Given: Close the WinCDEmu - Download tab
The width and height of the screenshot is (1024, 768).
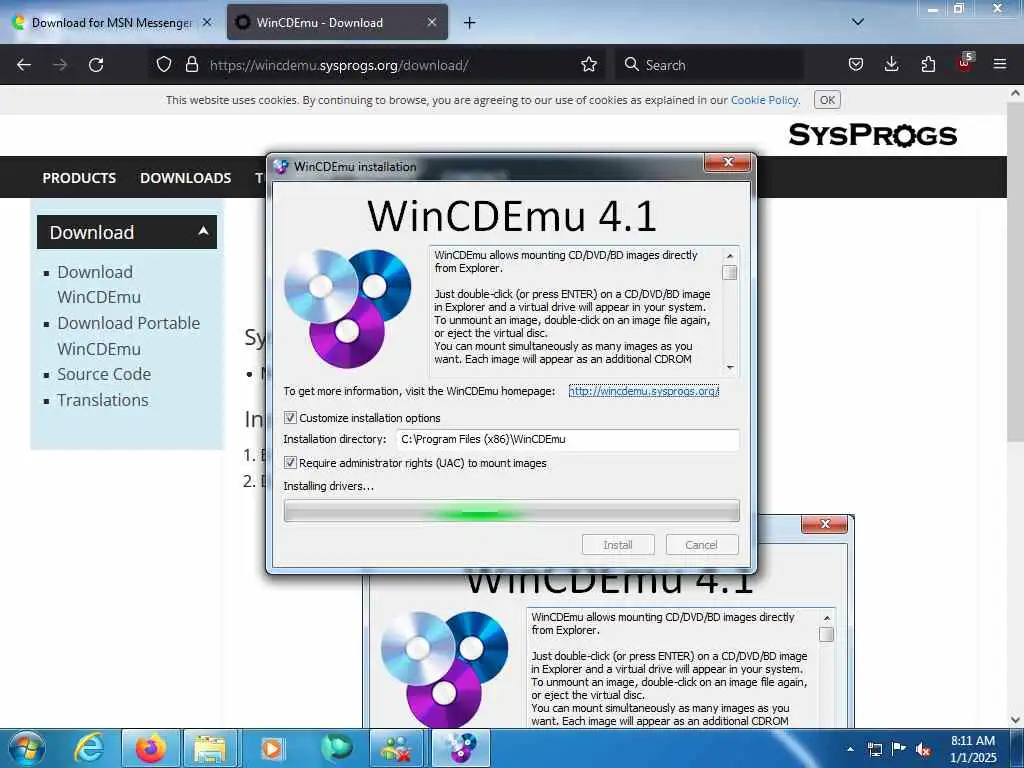Looking at the screenshot, I should point(432,22).
